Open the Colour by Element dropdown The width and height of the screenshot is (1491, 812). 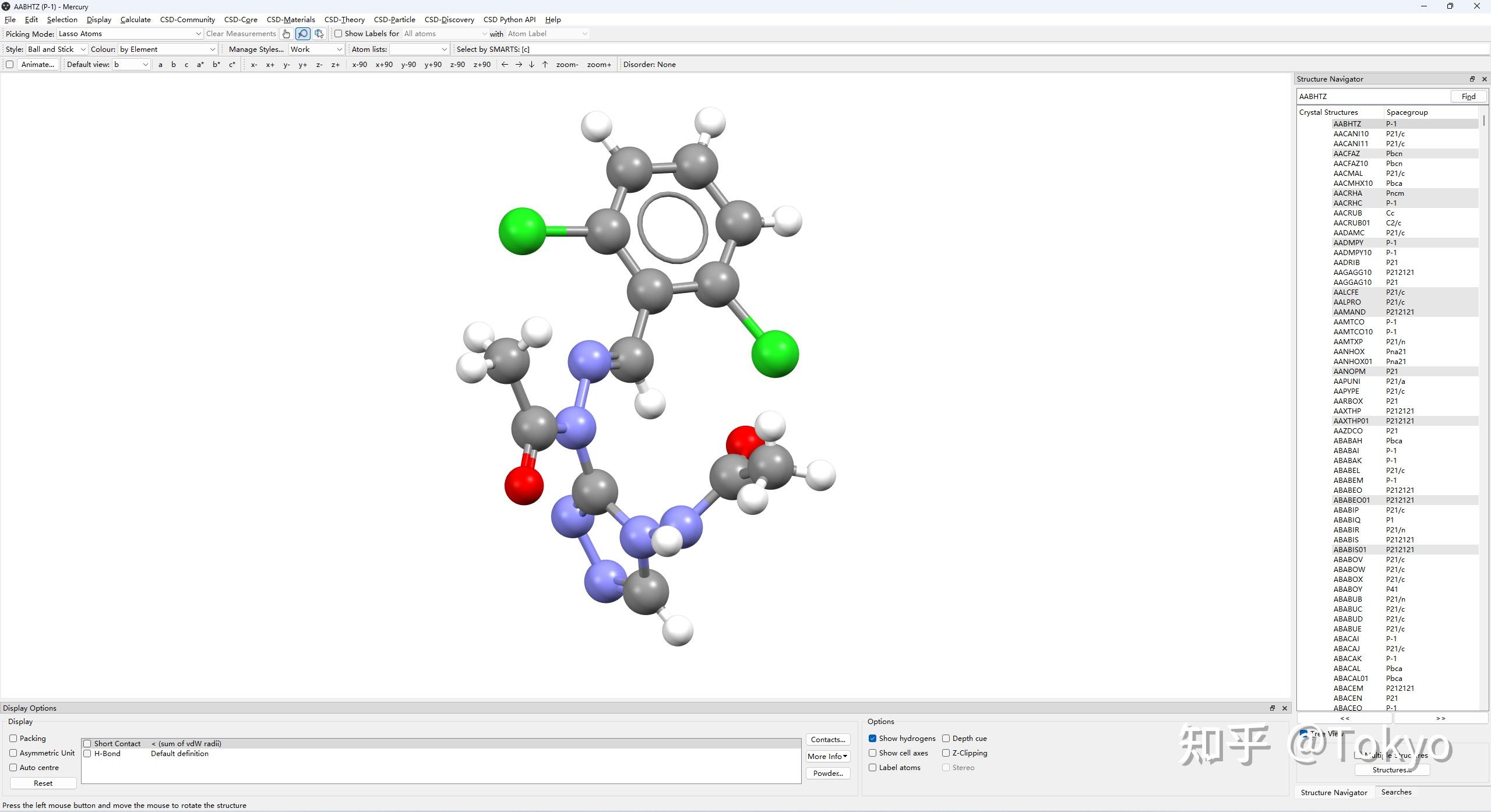pos(167,50)
